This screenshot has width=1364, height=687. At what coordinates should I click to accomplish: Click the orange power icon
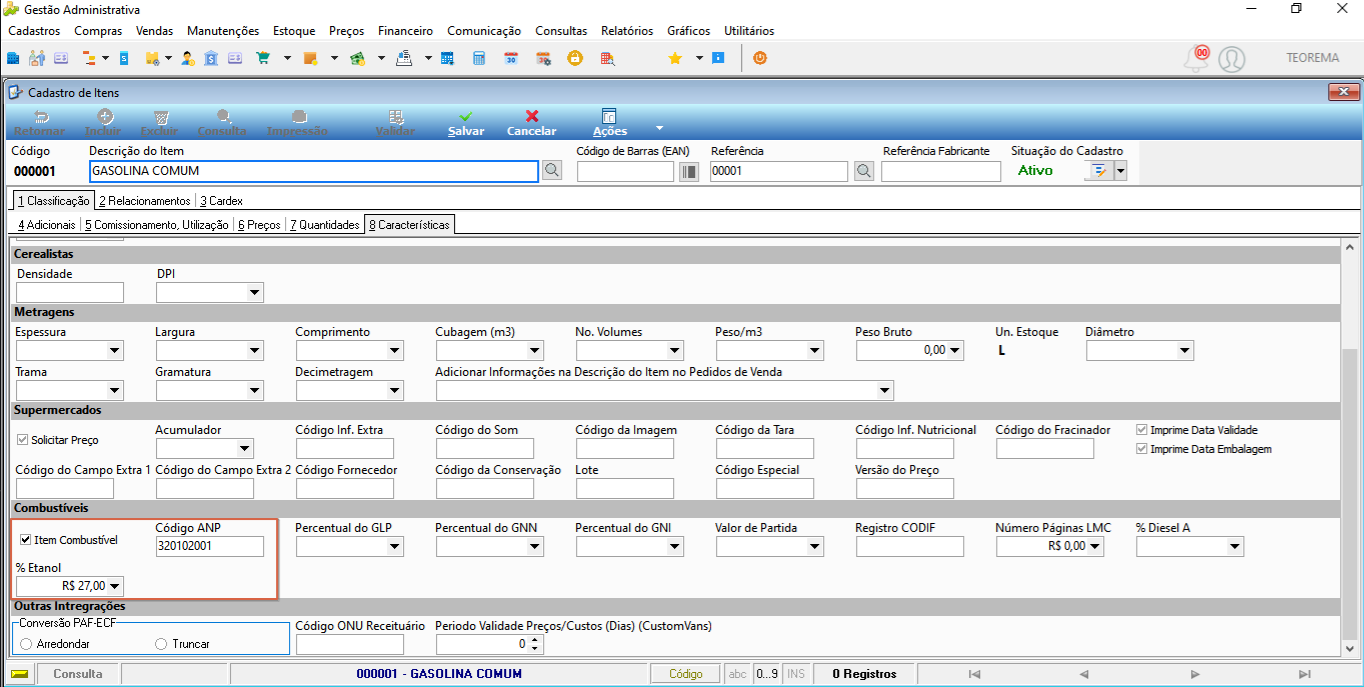760,58
